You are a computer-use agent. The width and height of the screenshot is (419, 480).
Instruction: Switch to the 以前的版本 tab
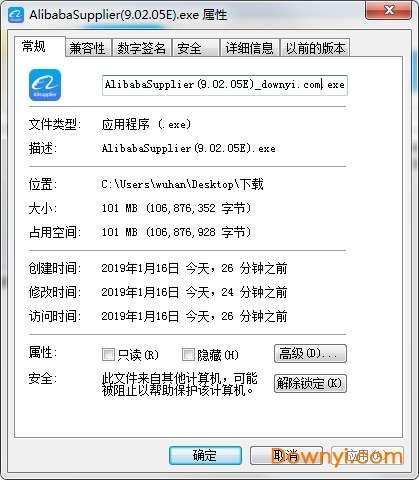[315, 48]
